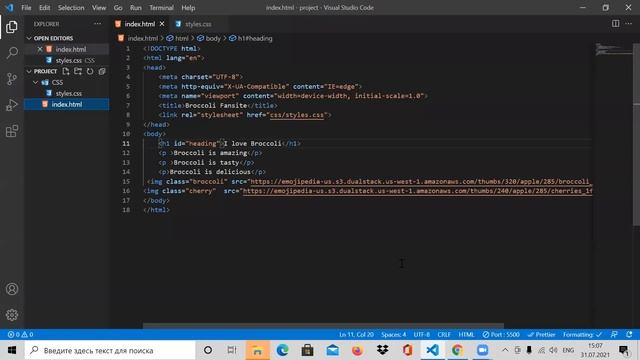Image resolution: width=640 pixels, height=360 pixels.
Task: Open the Accounts menu icon
Action: tap(12, 289)
